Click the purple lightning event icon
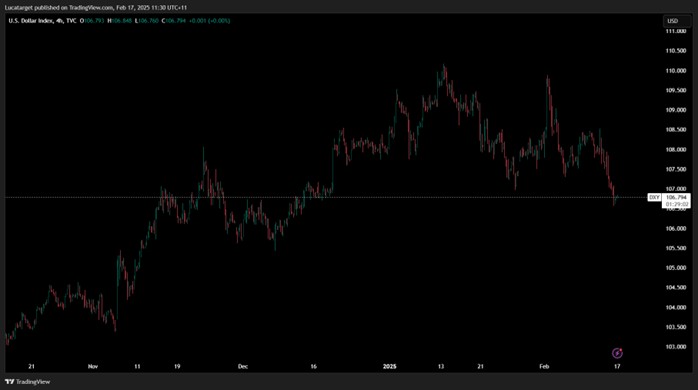Viewport: 698px width, 390px height. tap(617, 353)
